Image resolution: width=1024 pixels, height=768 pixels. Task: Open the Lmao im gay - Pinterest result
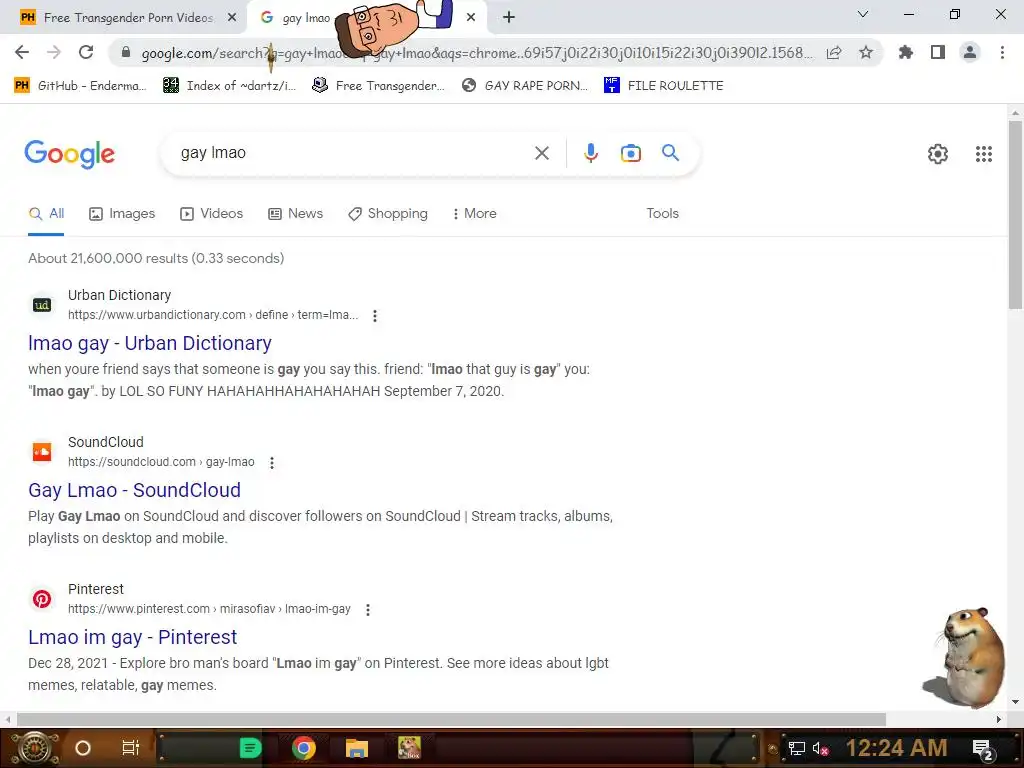tap(133, 637)
